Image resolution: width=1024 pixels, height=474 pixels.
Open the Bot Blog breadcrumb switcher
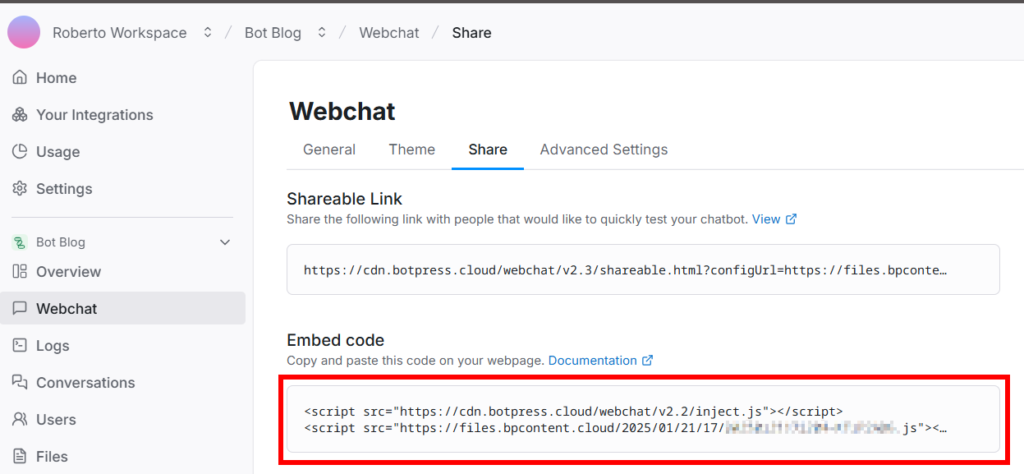(321, 33)
